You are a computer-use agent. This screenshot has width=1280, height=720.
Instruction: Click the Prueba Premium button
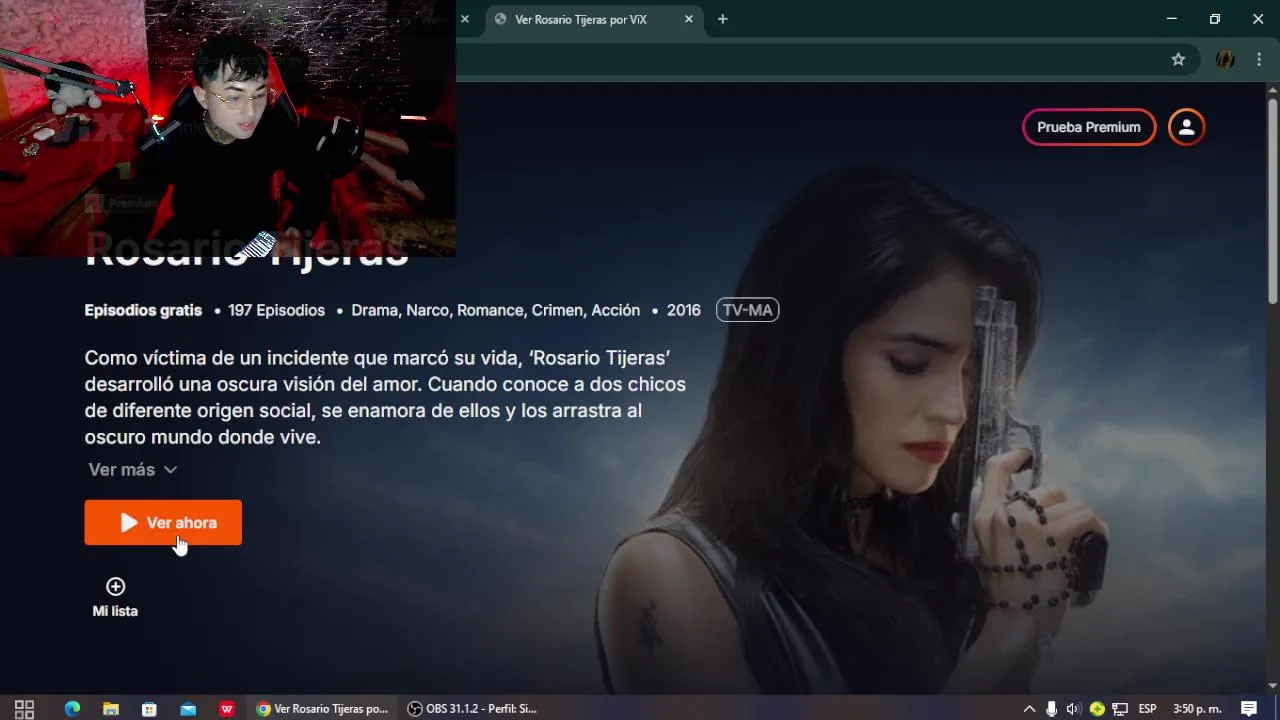tap(1089, 127)
